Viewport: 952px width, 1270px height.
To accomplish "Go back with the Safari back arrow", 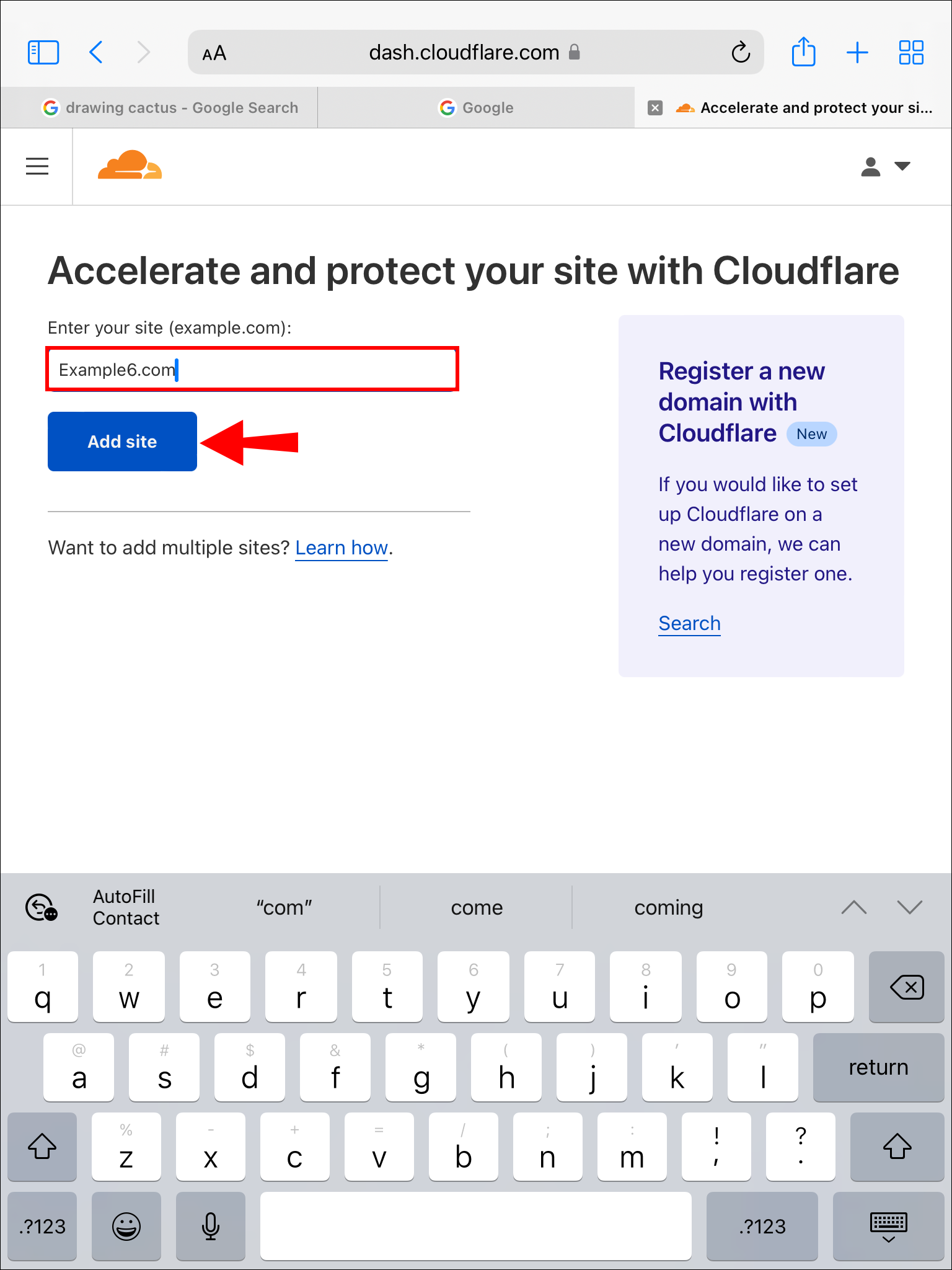I will pos(96,52).
